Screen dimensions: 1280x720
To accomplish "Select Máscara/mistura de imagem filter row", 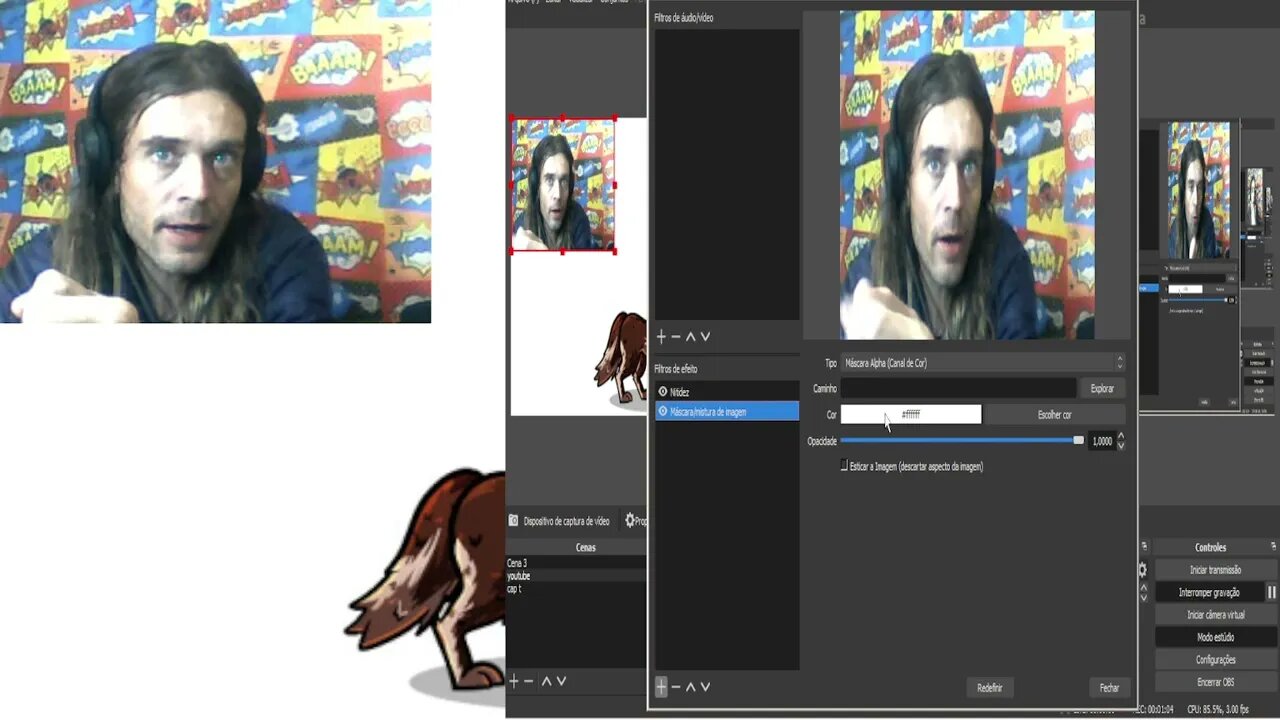I will (727, 411).
